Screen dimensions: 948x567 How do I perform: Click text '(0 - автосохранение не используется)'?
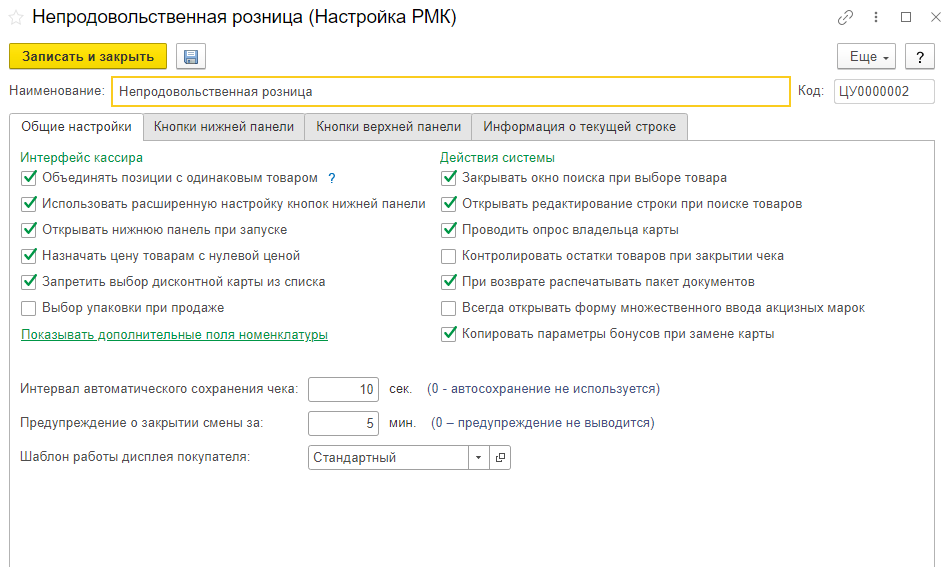544,389
